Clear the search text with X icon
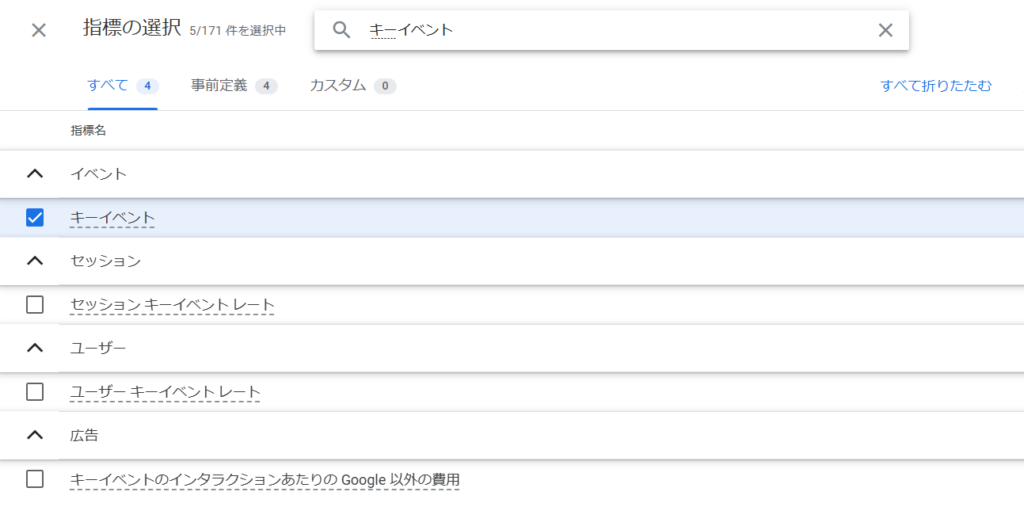 pos(885,30)
